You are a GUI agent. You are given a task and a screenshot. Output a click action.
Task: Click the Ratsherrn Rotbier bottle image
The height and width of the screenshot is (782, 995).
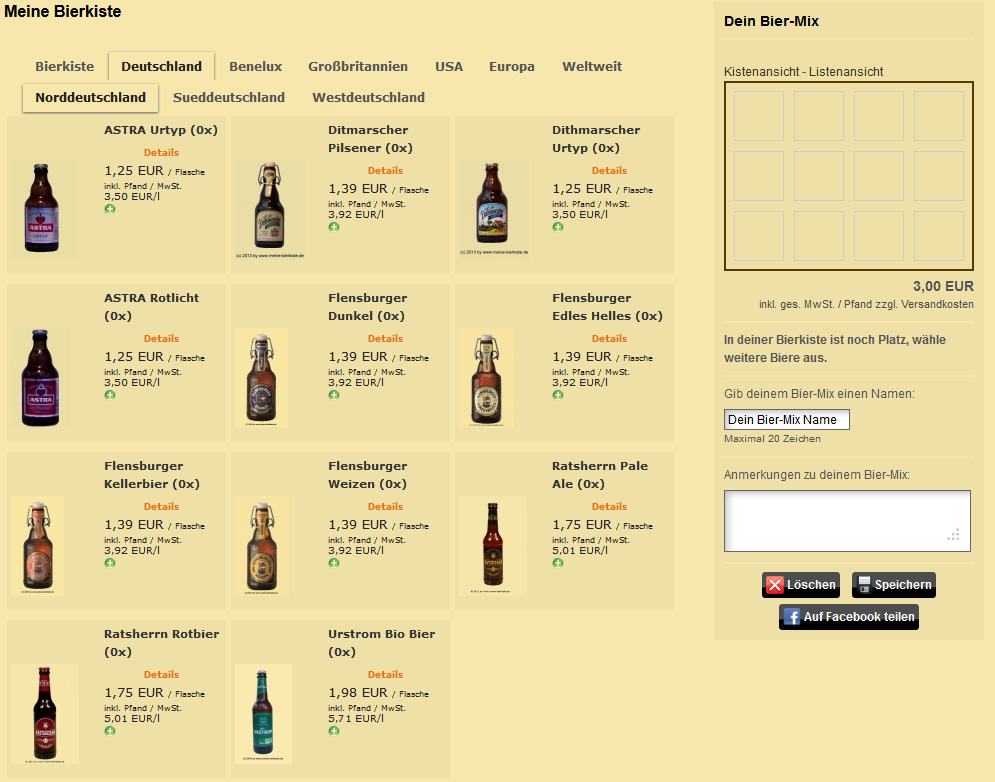(x=45, y=714)
